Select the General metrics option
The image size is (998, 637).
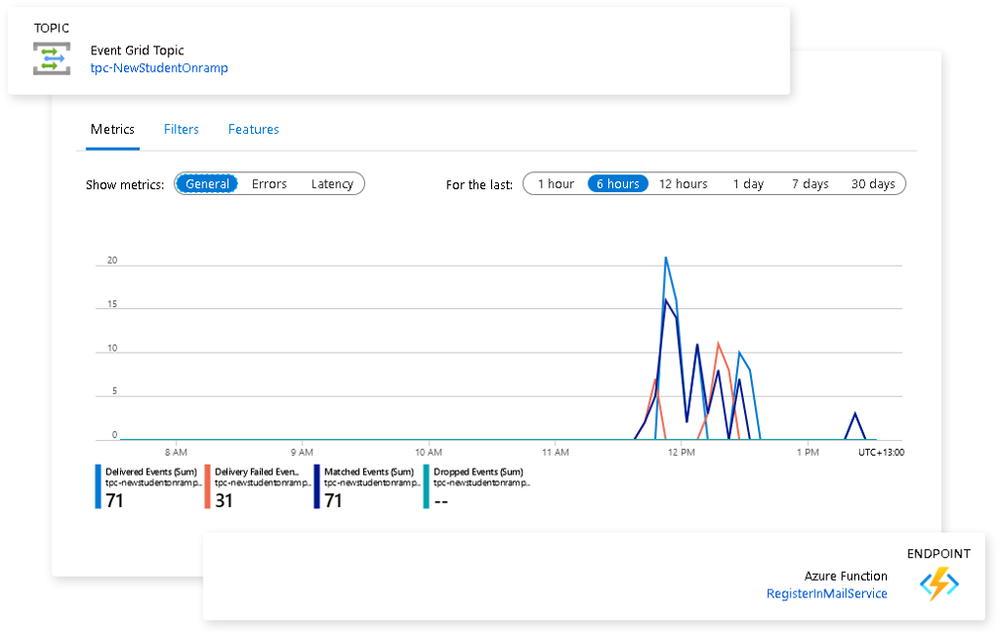coord(208,184)
